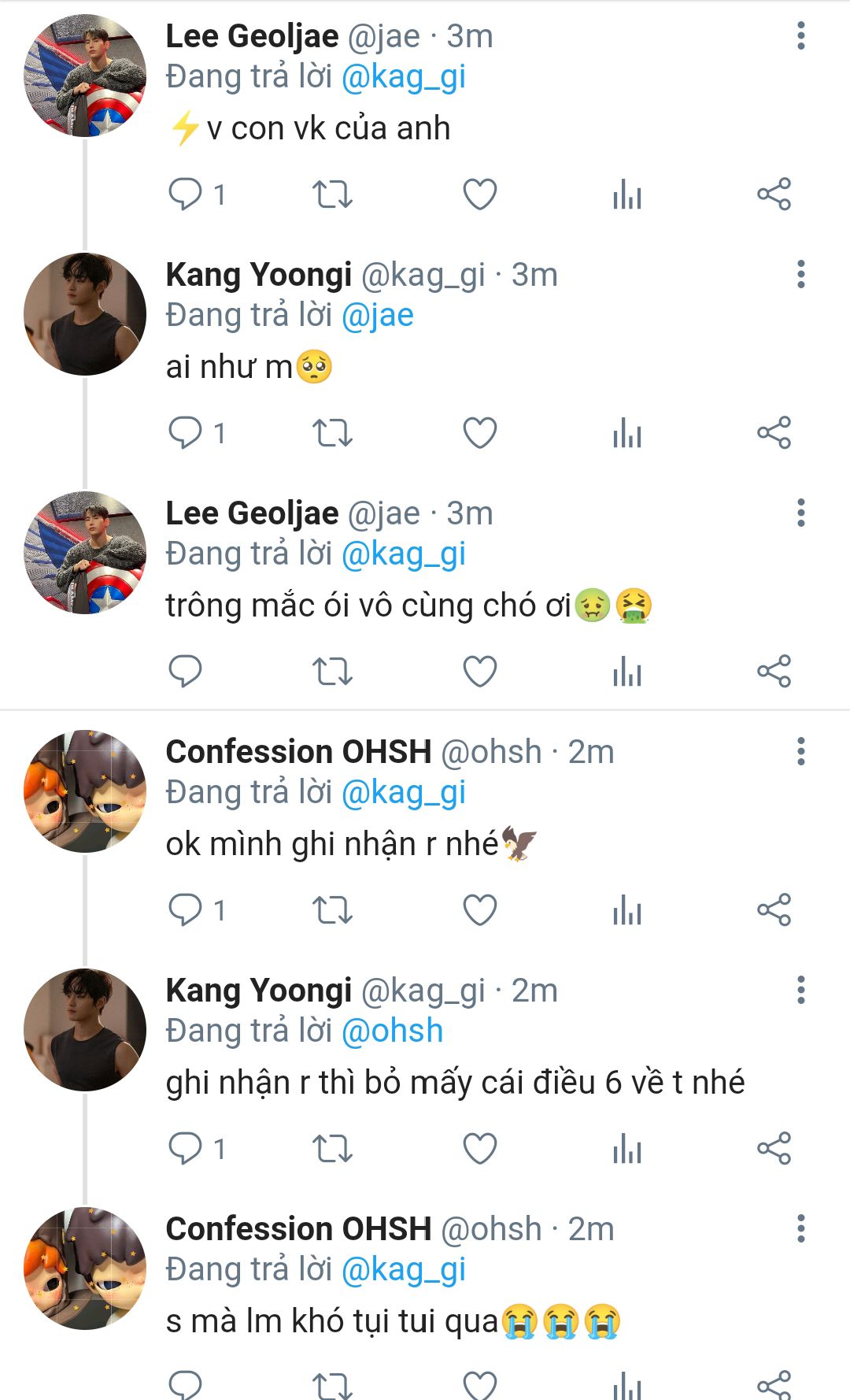Open more options on first Lee Geoljae tweet
This screenshot has height=1400, width=850.
[x=800, y=36]
